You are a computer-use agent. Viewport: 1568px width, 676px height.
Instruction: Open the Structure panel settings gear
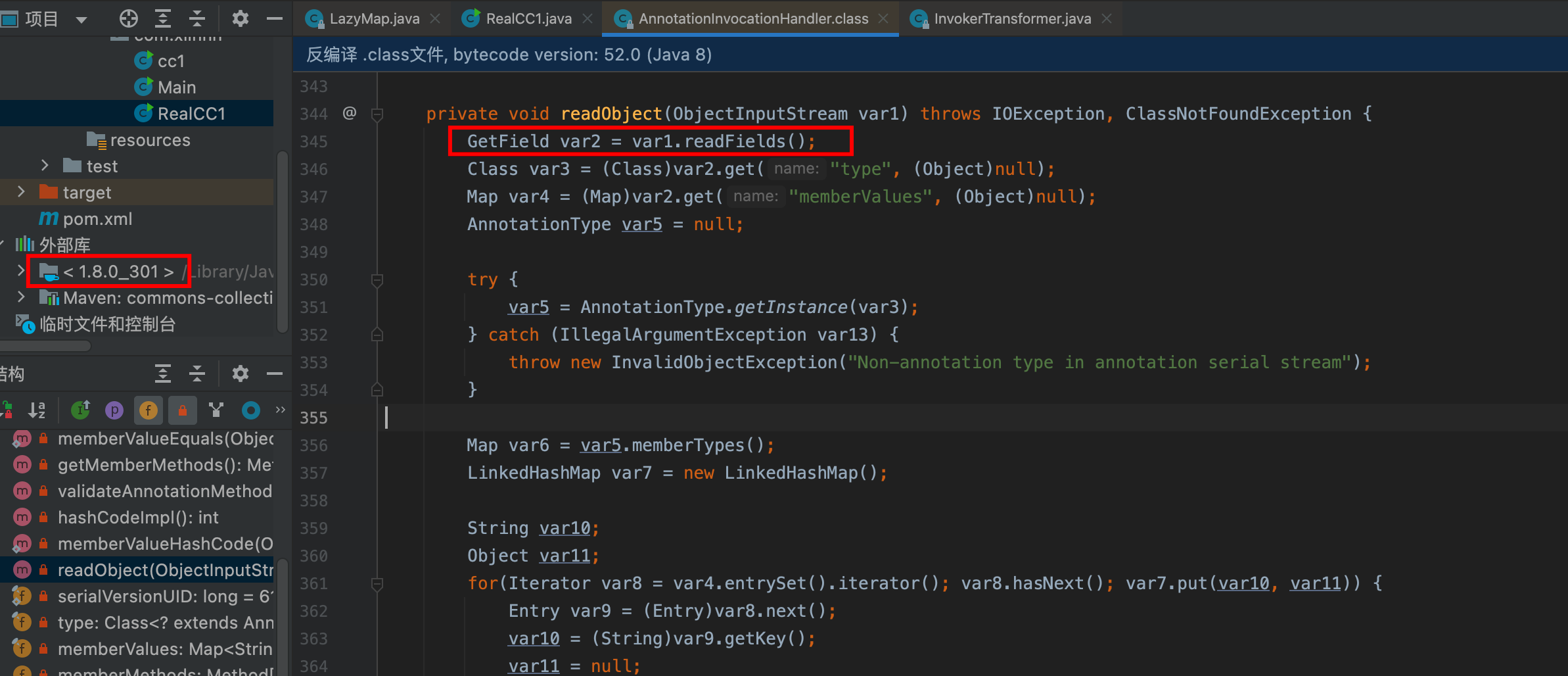pos(241,374)
